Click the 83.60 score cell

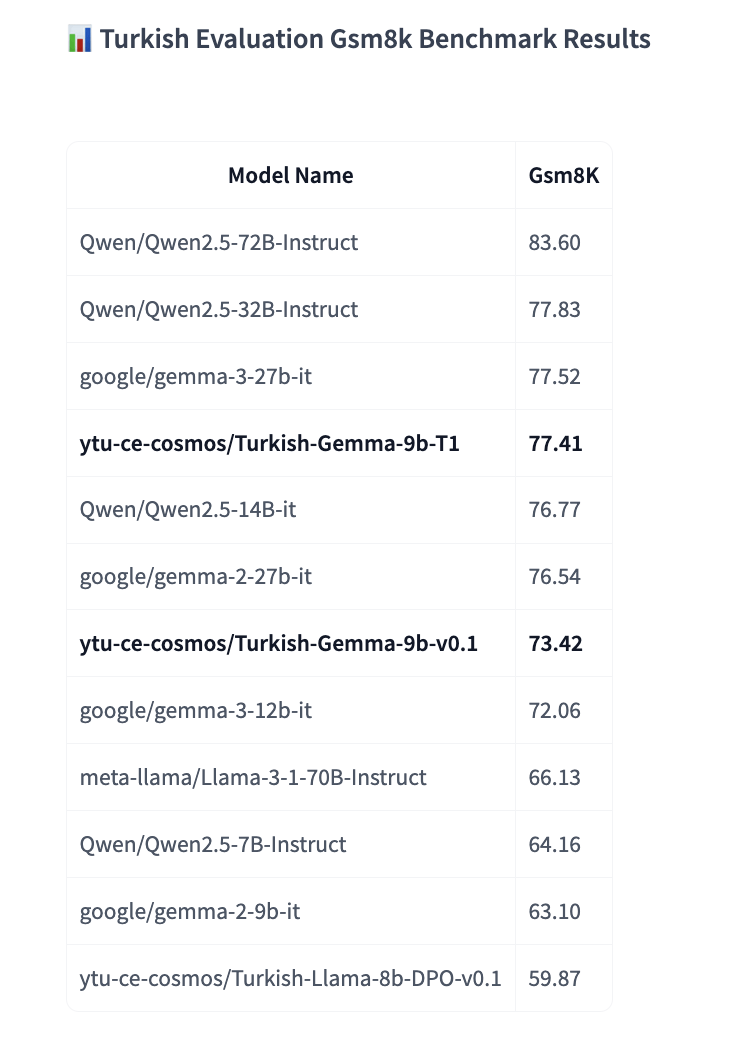coord(555,242)
